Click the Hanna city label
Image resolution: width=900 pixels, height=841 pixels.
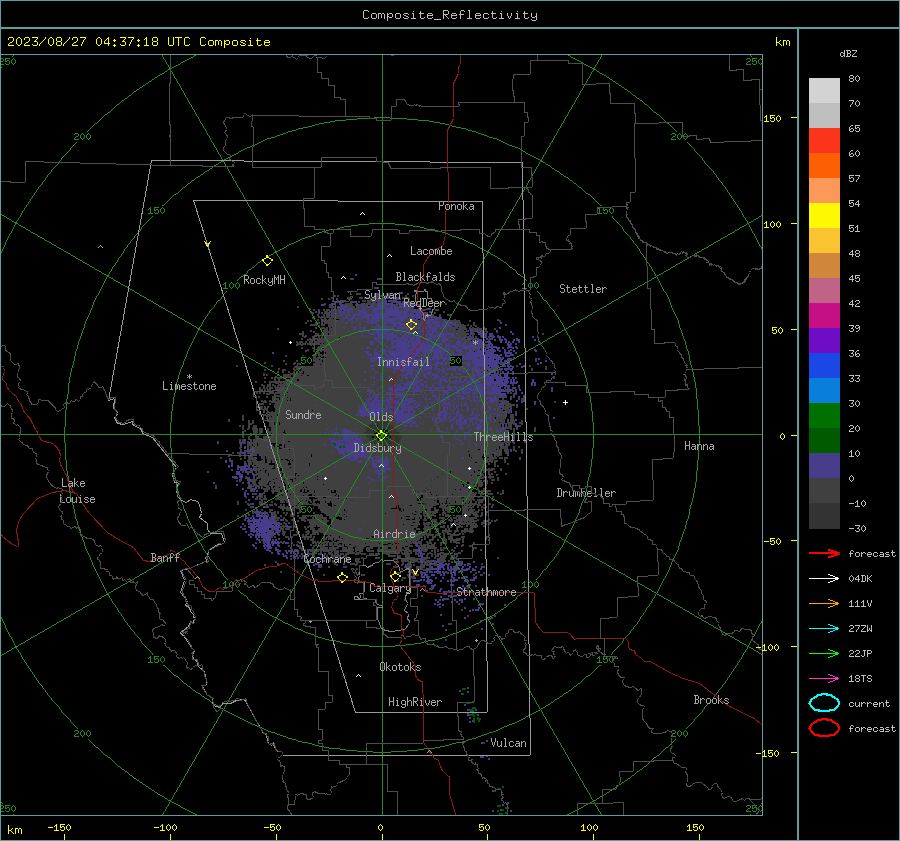699,446
